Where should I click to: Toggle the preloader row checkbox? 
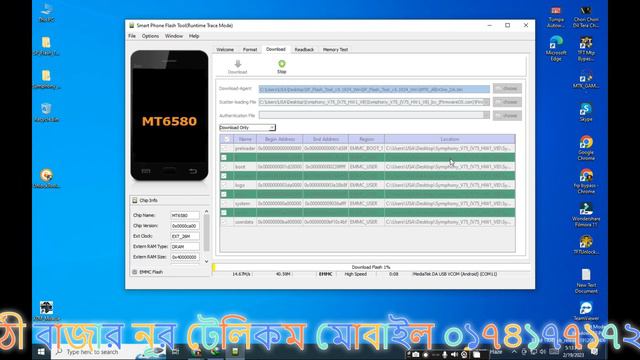pyautogui.click(x=224, y=148)
